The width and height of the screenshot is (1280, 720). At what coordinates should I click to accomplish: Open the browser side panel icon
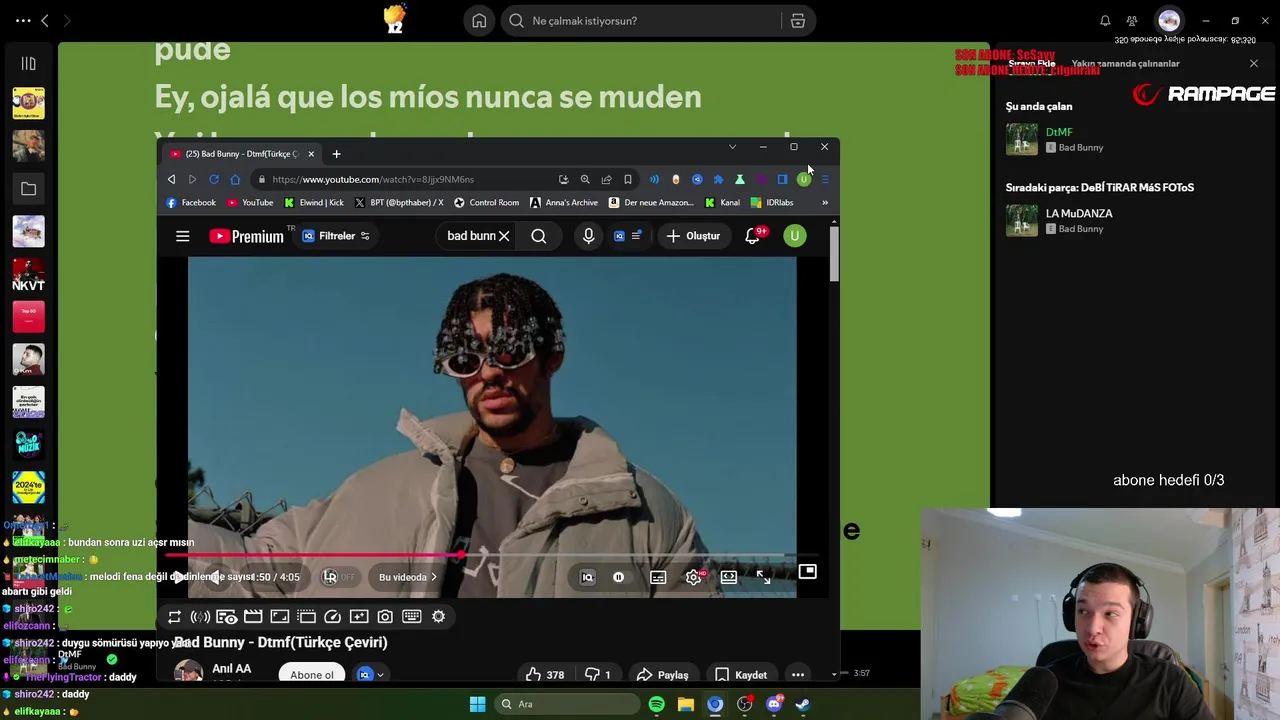782,180
